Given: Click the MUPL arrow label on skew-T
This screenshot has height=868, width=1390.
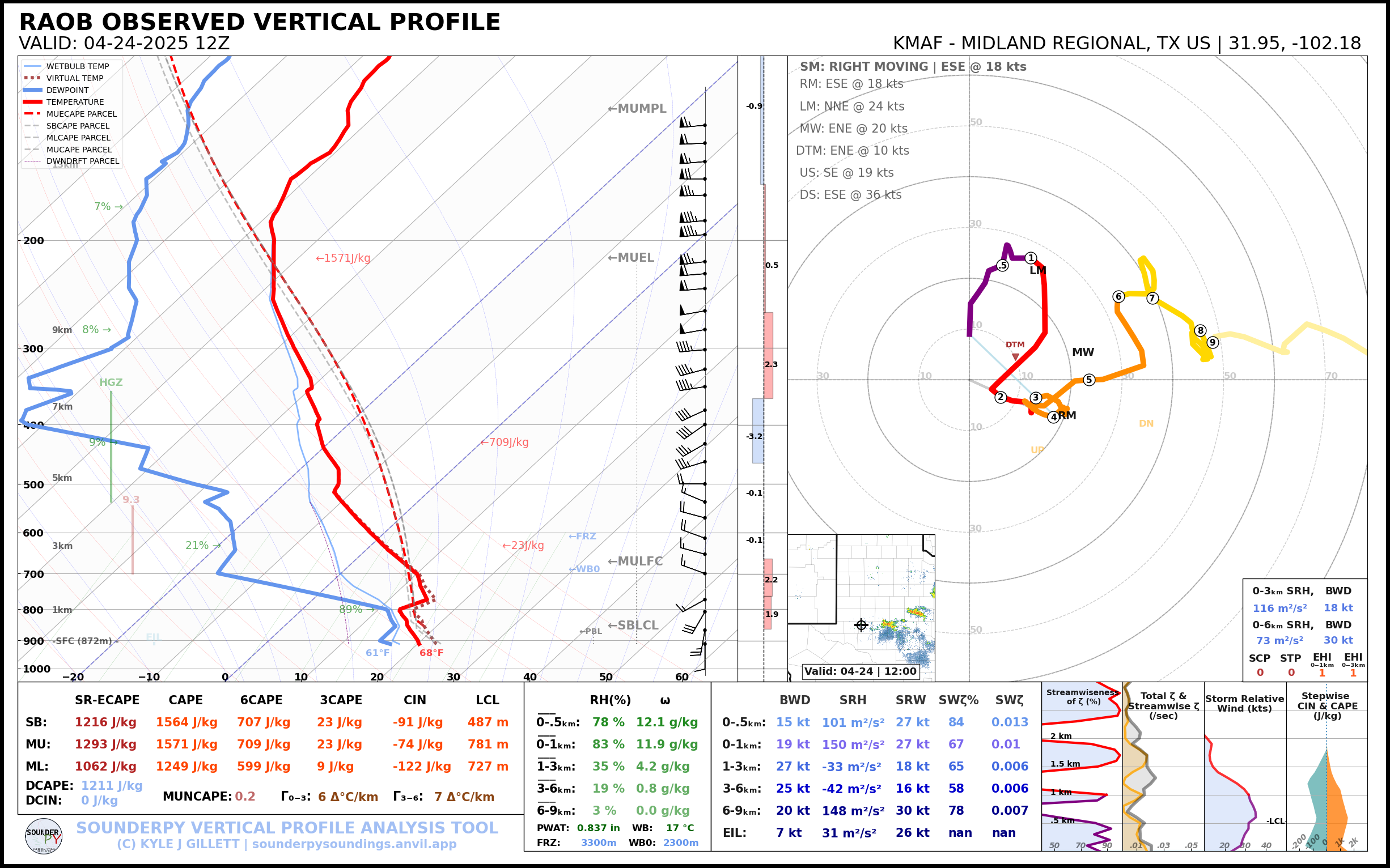Looking at the screenshot, I should click(x=637, y=109).
